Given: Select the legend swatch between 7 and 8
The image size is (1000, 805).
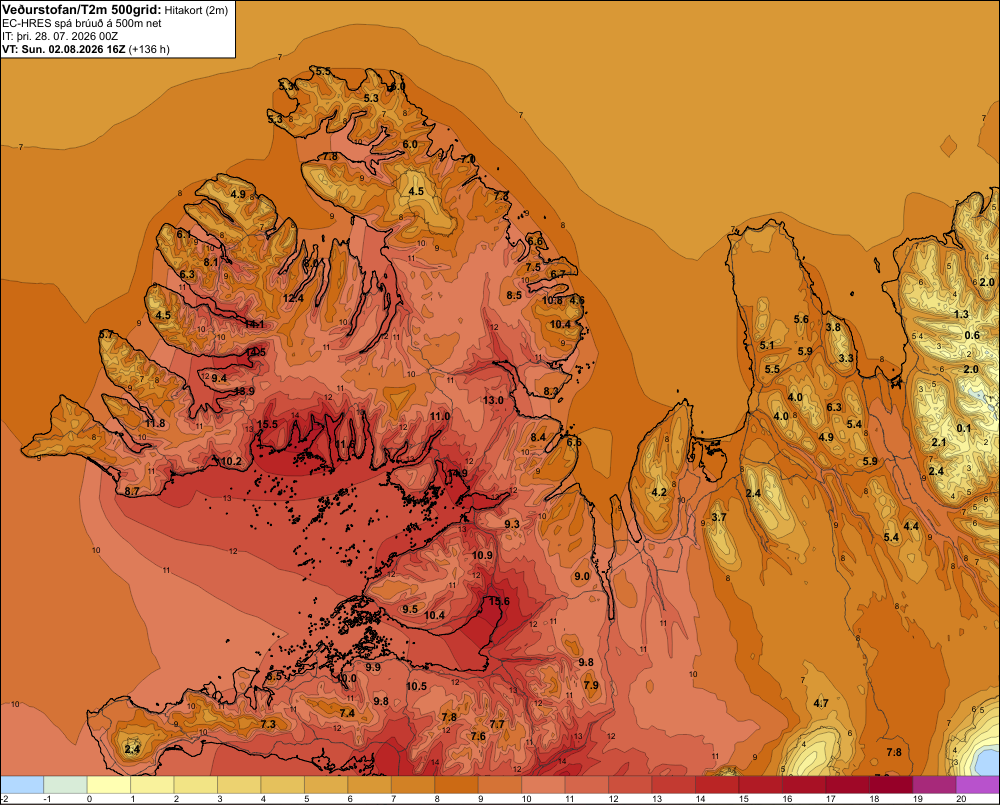Looking at the screenshot, I should 413,785.
